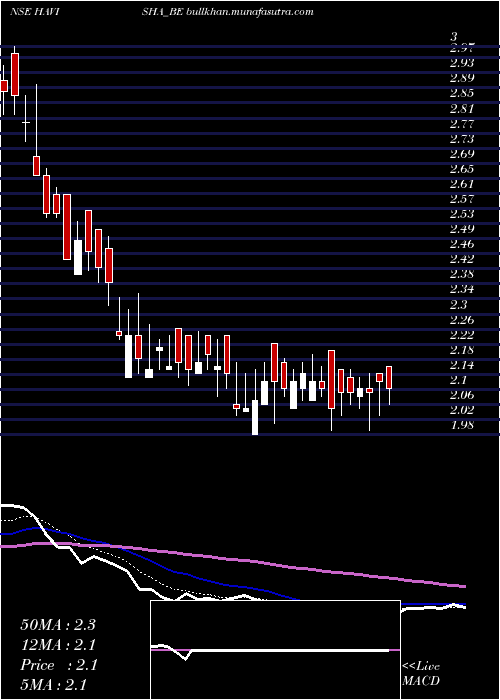Select the 2.1 price axis label
Image resolution: width=500 pixels, height=700 pixels.
pos(459,380)
